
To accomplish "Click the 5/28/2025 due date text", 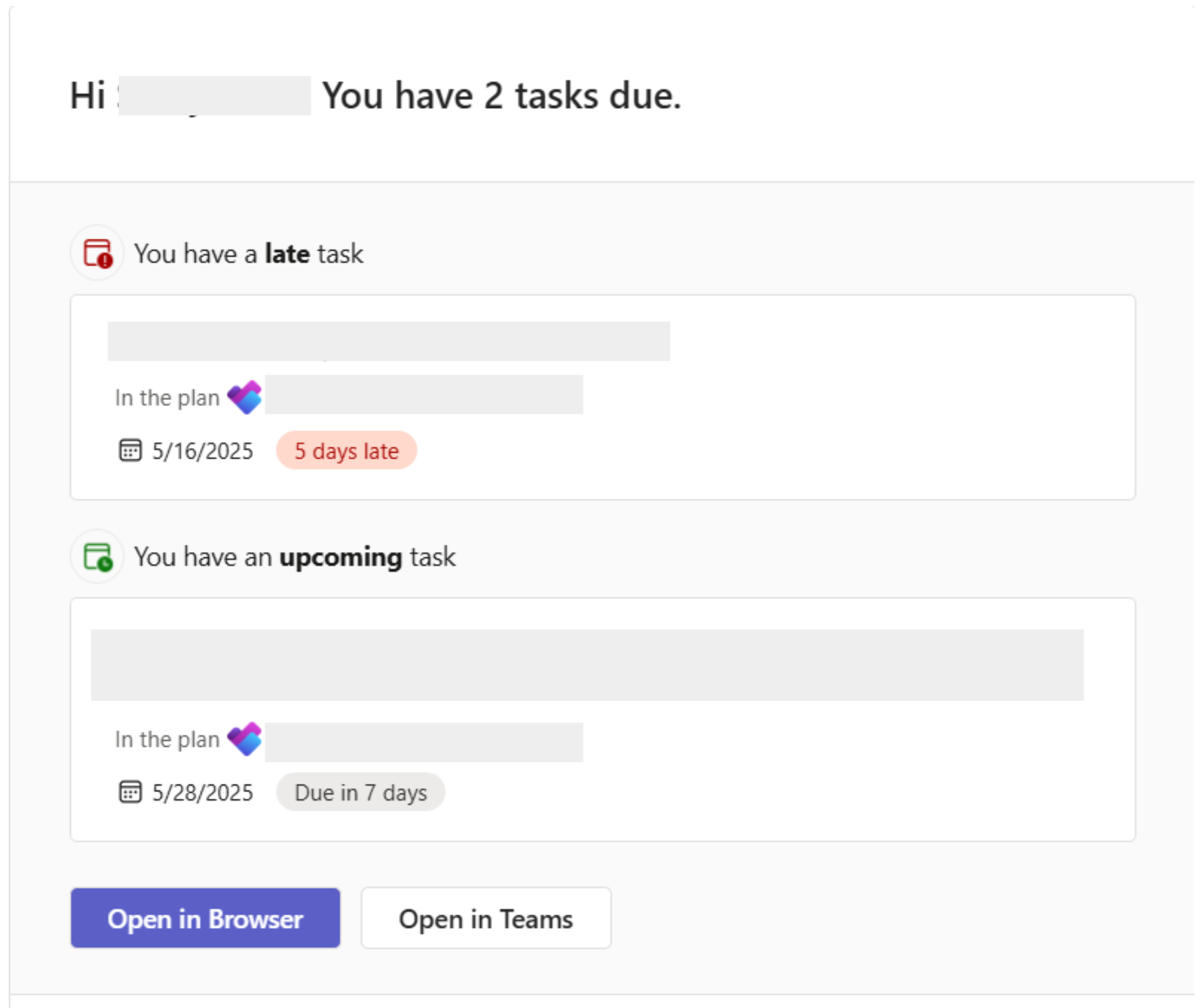I will 203,793.
